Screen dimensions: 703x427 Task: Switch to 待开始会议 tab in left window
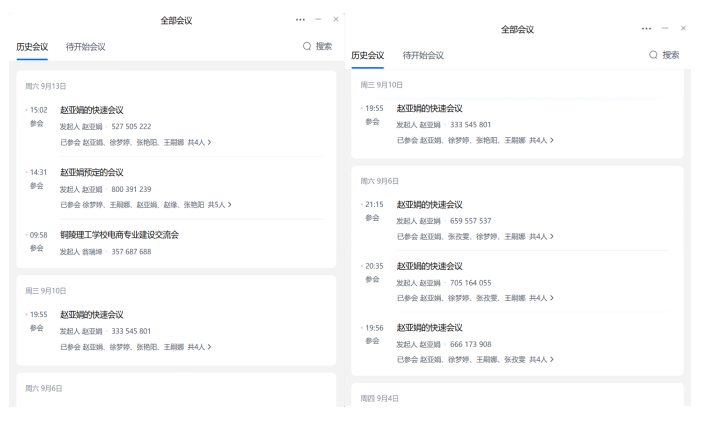pyautogui.click(x=85, y=47)
